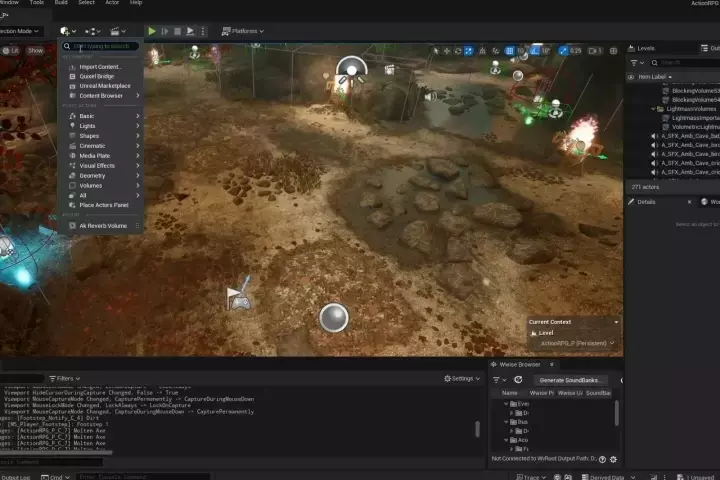Choose the Select objects mode arrow icon
The height and width of the screenshot is (480, 720).
pyautogui.click(x=436, y=51)
